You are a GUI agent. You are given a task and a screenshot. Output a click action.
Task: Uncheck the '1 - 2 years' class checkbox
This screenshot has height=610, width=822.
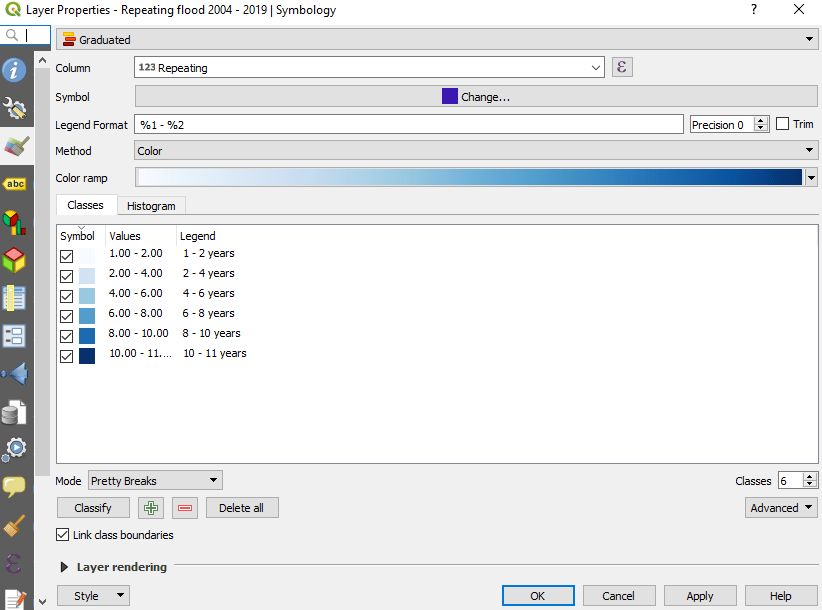click(x=67, y=257)
